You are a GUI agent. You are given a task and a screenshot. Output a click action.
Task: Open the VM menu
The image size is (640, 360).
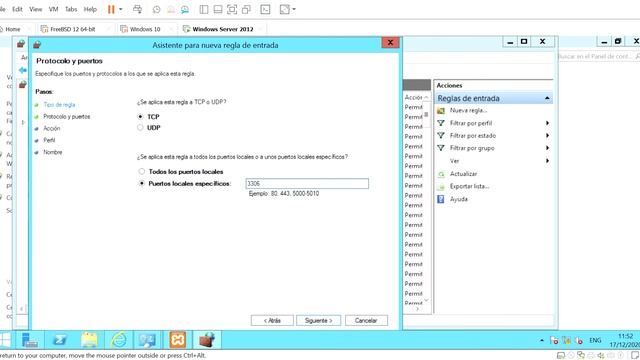coord(53,9)
